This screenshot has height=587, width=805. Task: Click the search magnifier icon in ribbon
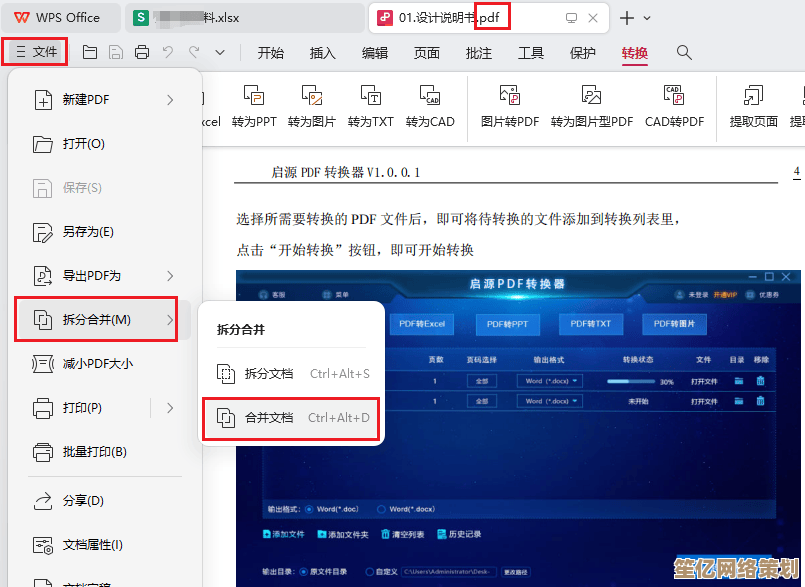(684, 52)
